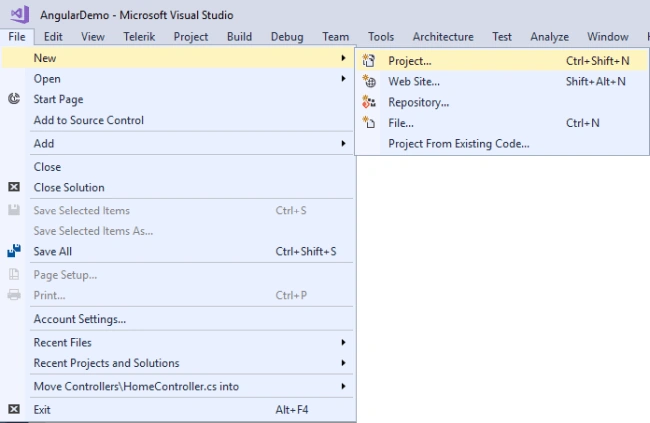The width and height of the screenshot is (650, 423).
Task: Choose Recent Projects and Solutions entry
Action: point(178,363)
